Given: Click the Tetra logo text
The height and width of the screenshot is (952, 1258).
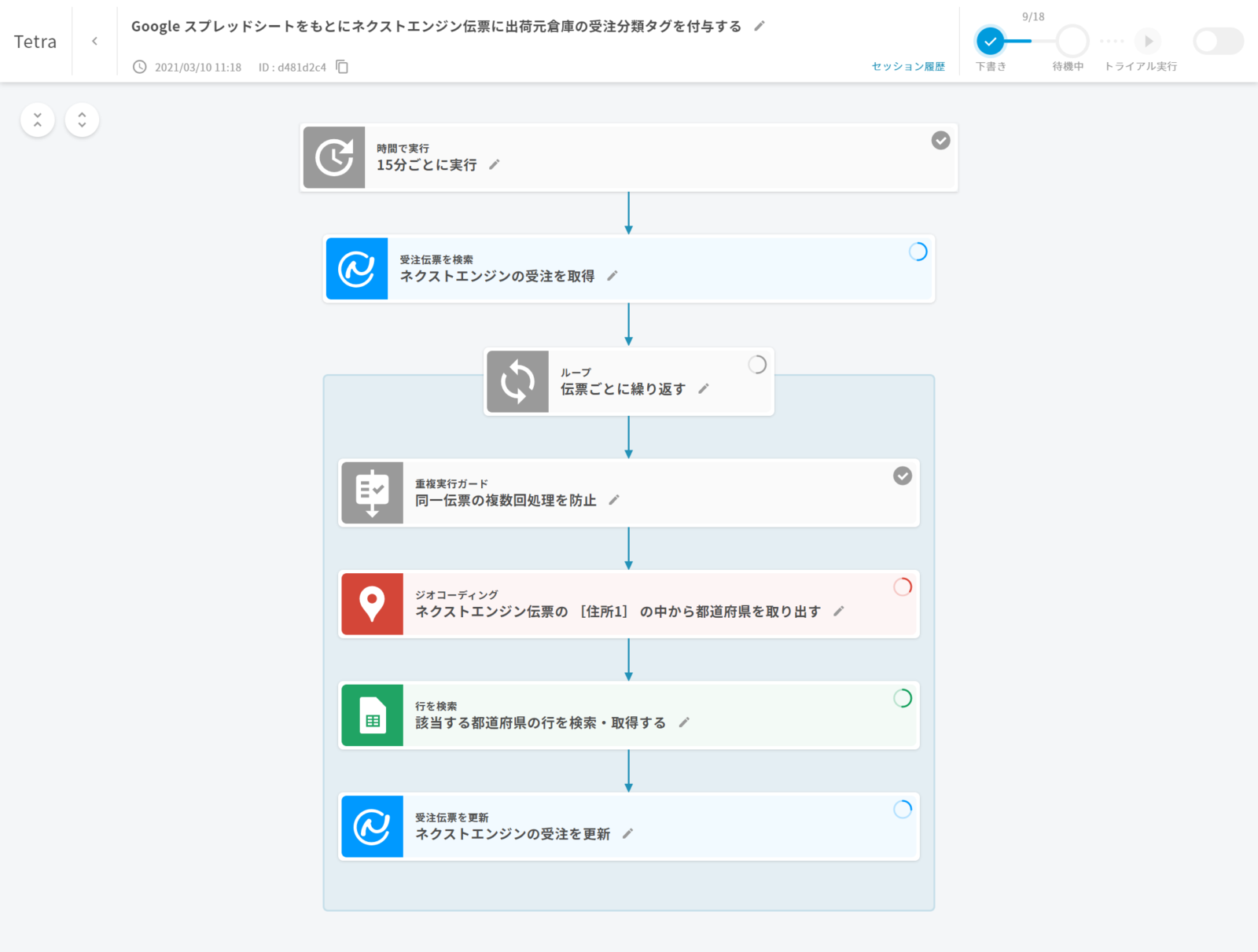Looking at the screenshot, I should tap(35, 42).
